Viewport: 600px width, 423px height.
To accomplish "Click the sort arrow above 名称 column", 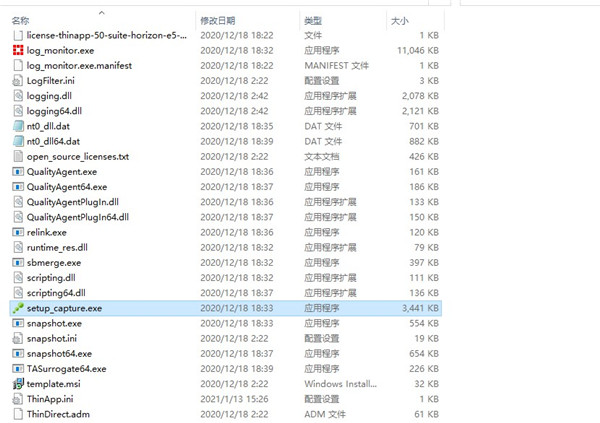I will [102, 13].
